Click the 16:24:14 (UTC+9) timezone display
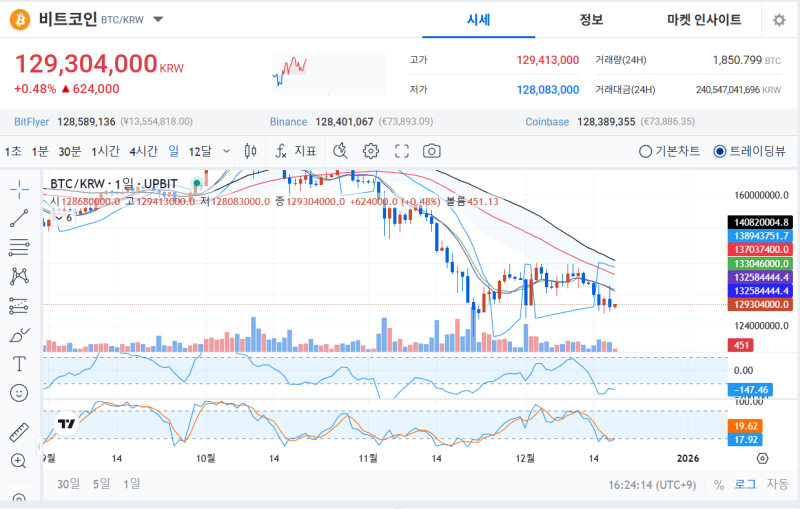Viewport: 800px width, 509px height. [653, 484]
